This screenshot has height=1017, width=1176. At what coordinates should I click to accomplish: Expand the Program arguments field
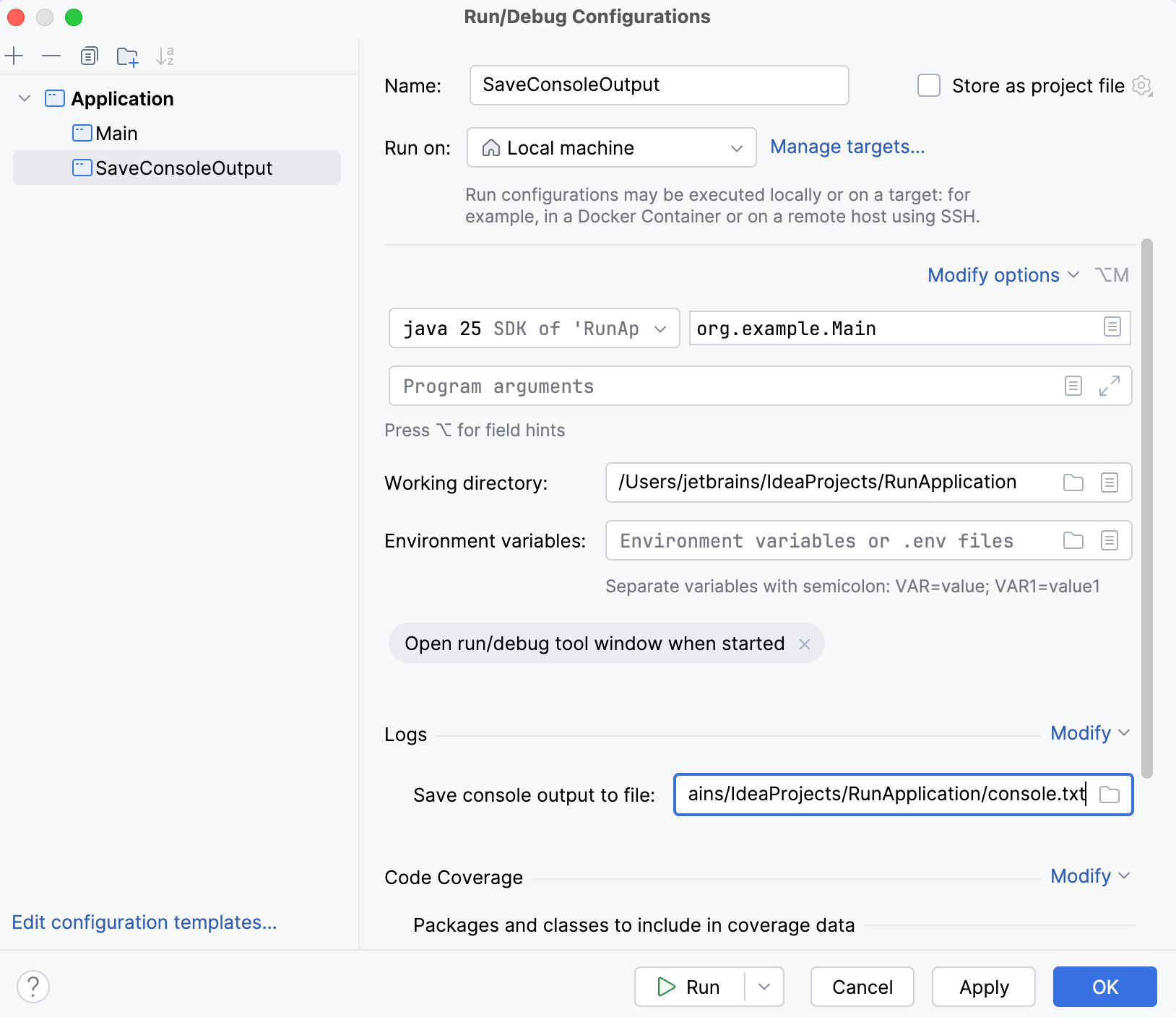pos(1109,386)
